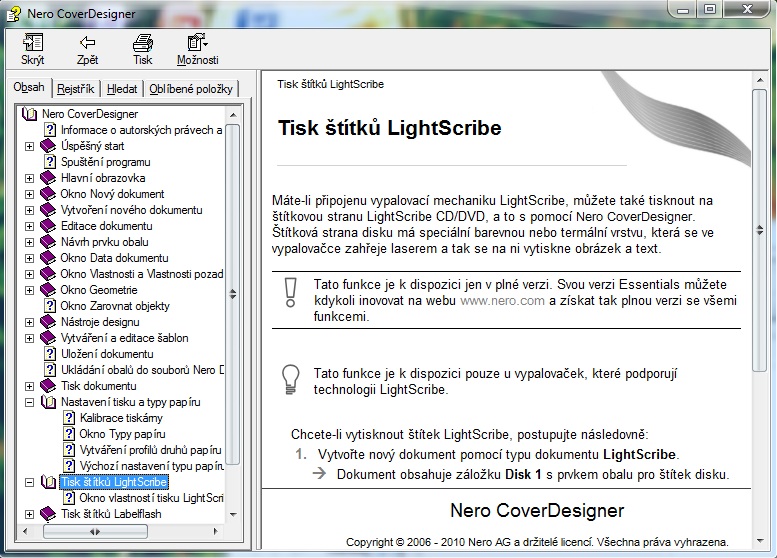
Task: Click the purple book icon next to Hlavní obrazovka
Action: pos(48,178)
